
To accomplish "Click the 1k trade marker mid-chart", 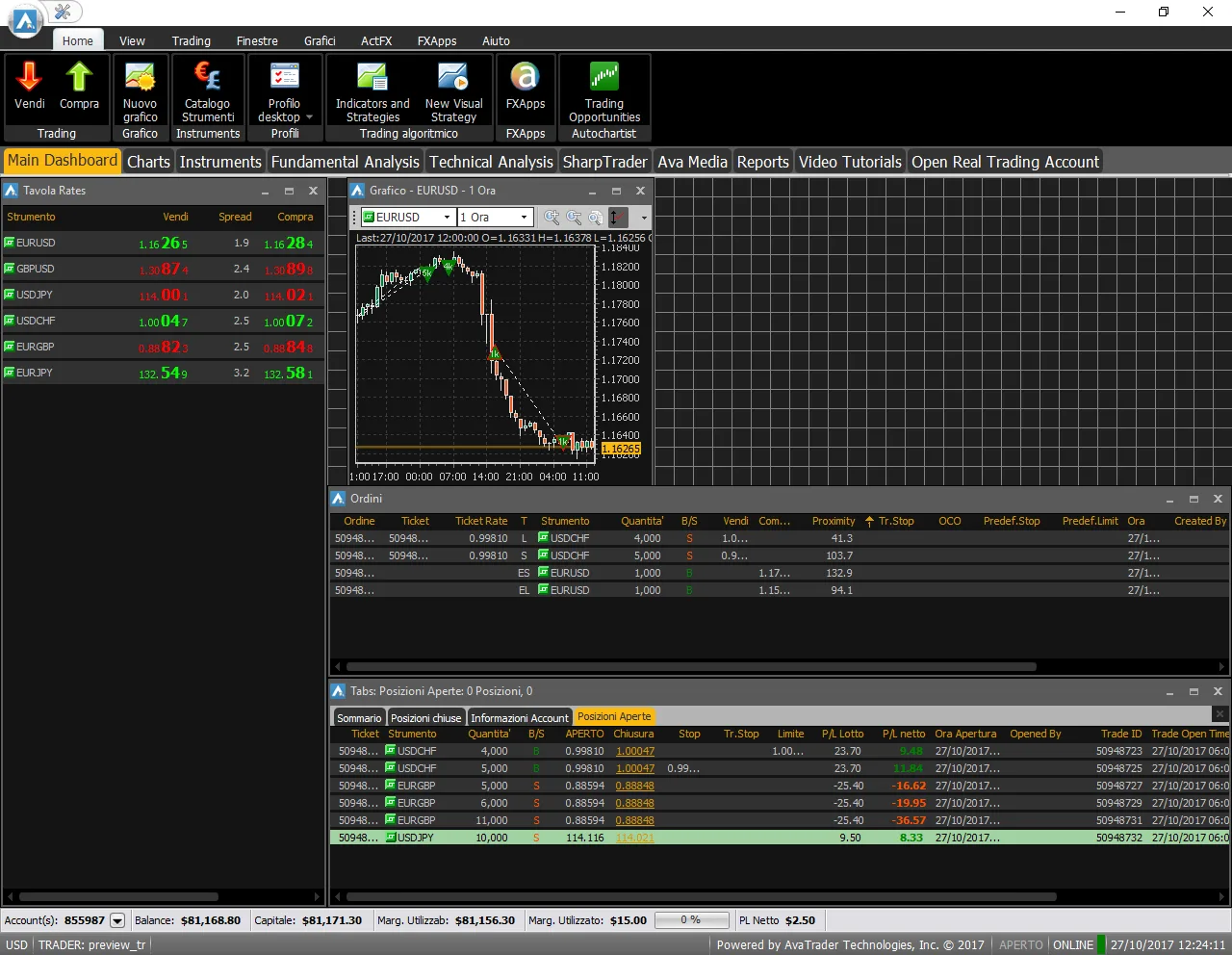I will (x=495, y=354).
